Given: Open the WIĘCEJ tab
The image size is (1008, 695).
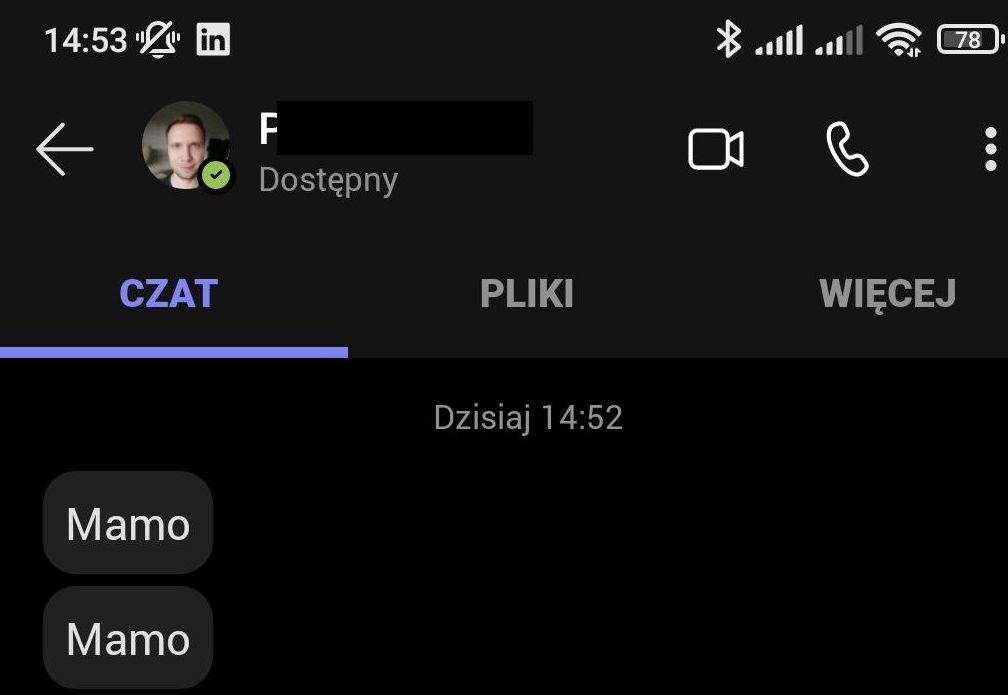Looking at the screenshot, I should (887, 294).
